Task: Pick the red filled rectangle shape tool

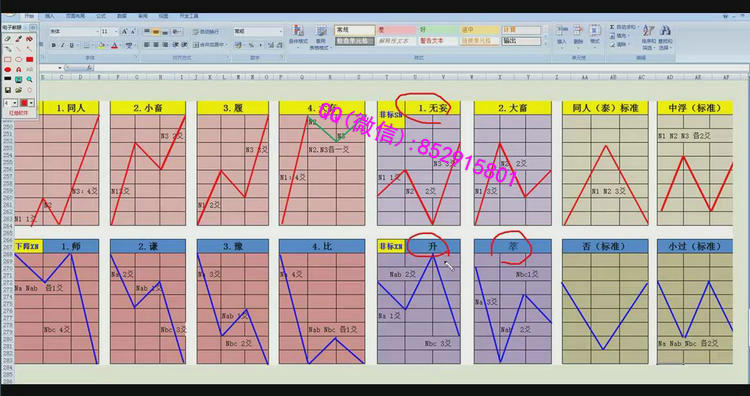Action: point(30,59)
